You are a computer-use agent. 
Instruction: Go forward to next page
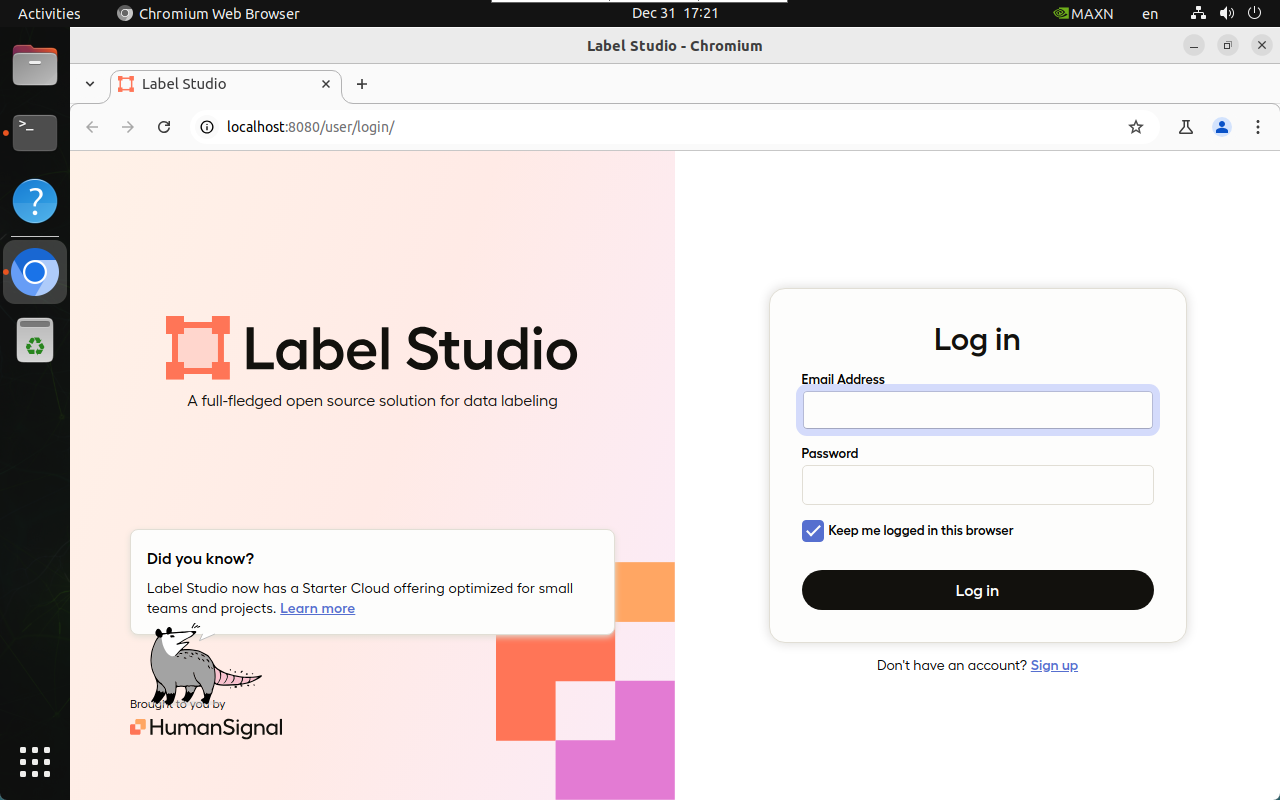point(128,127)
